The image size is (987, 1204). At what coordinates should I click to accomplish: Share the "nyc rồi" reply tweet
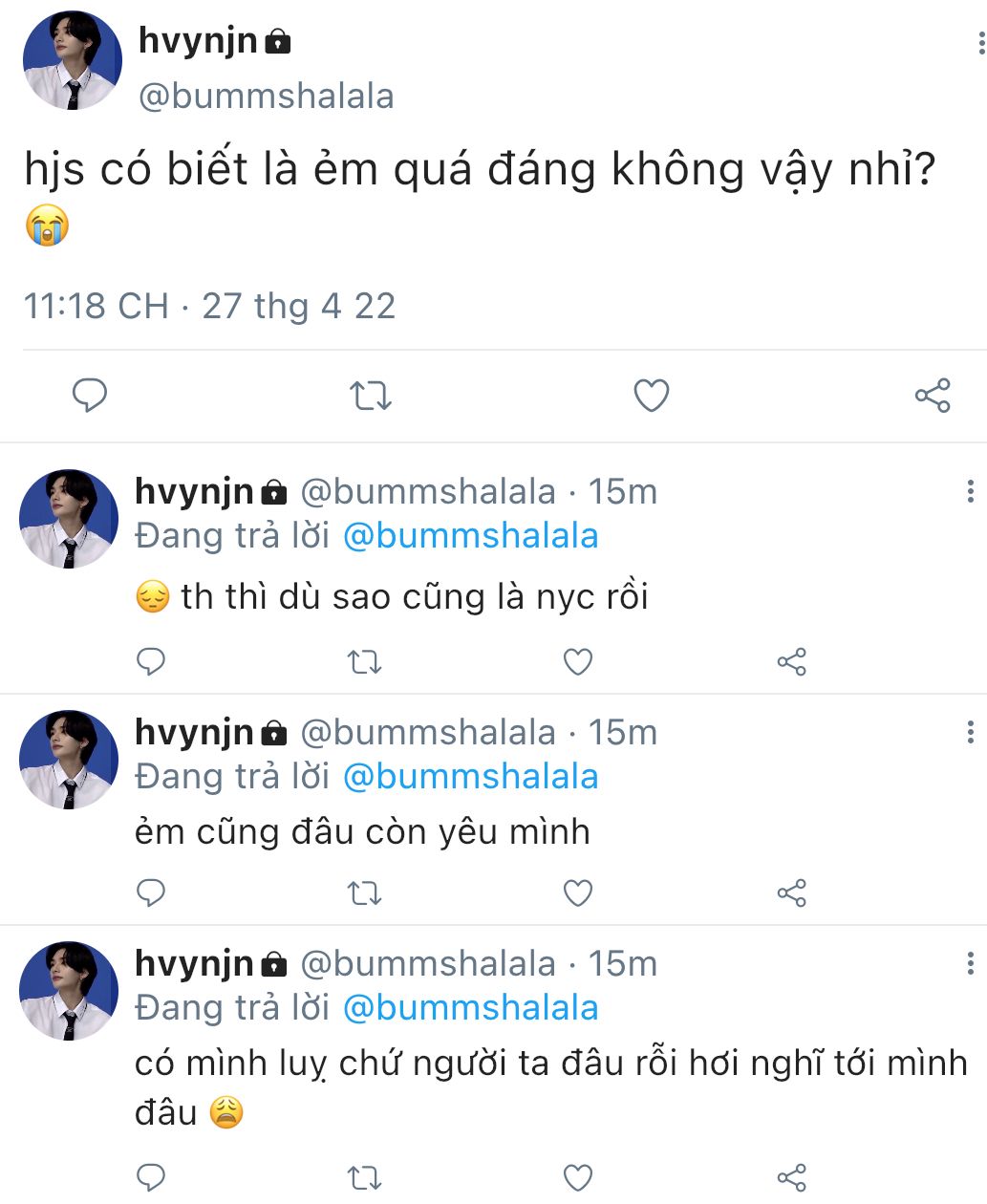(x=791, y=661)
